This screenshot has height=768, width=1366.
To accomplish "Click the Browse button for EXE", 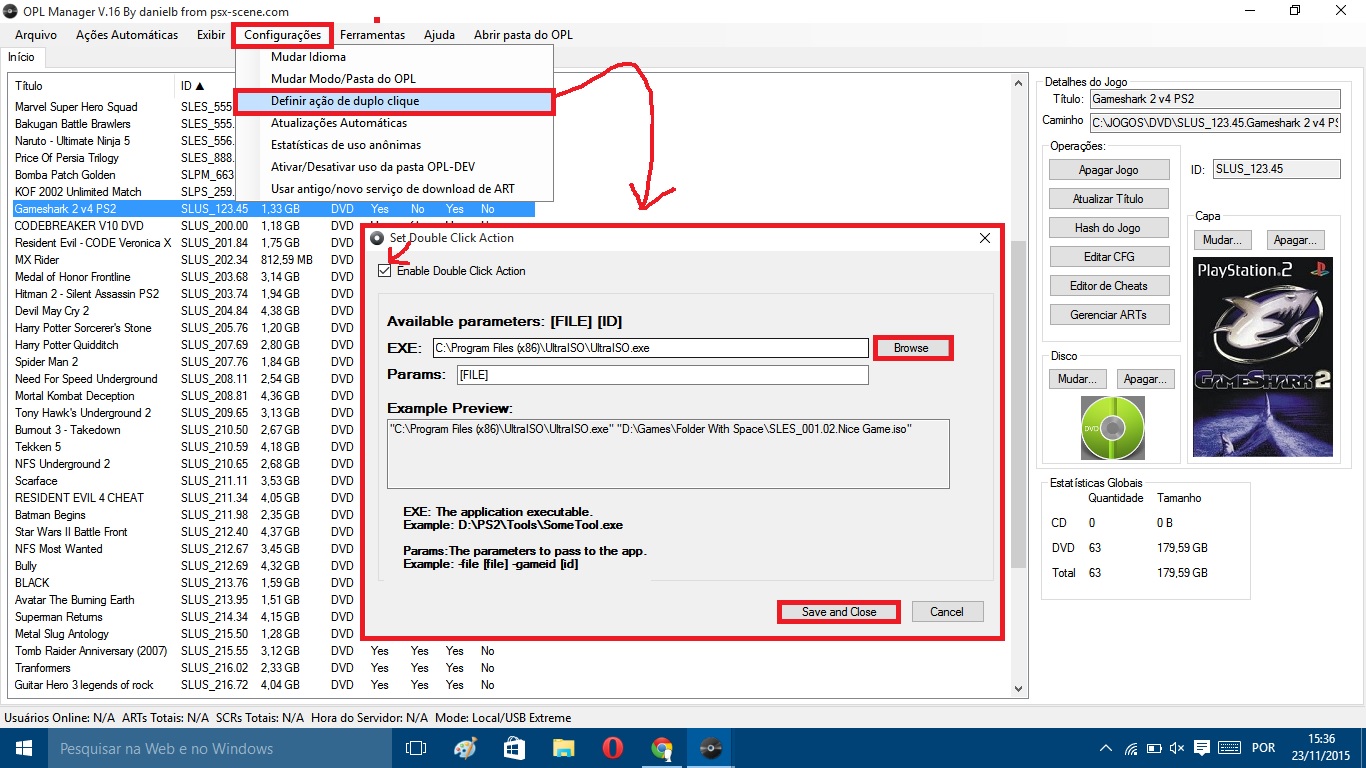I will tap(911, 348).
